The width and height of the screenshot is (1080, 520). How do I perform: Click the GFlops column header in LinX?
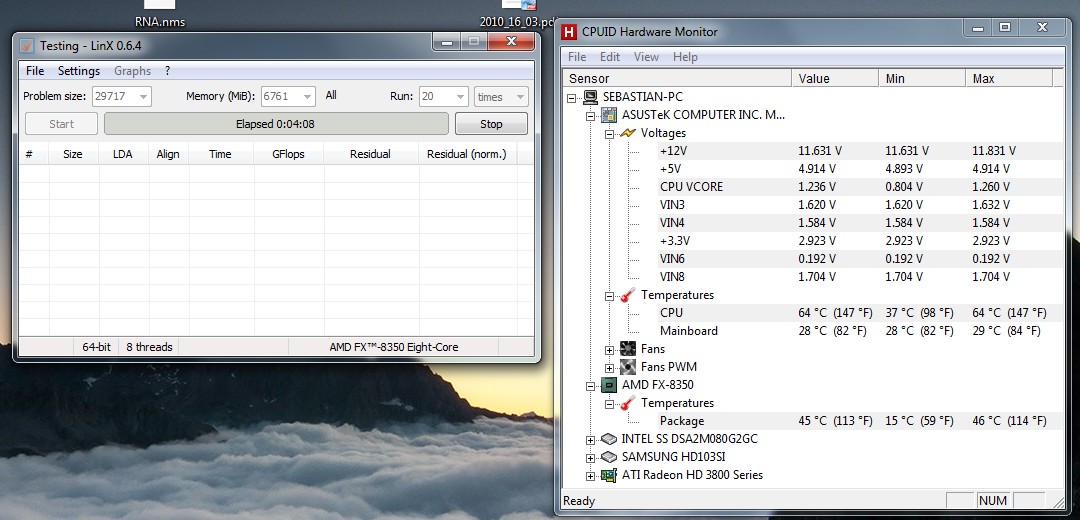pyautogui.click(x=289, y=154)
